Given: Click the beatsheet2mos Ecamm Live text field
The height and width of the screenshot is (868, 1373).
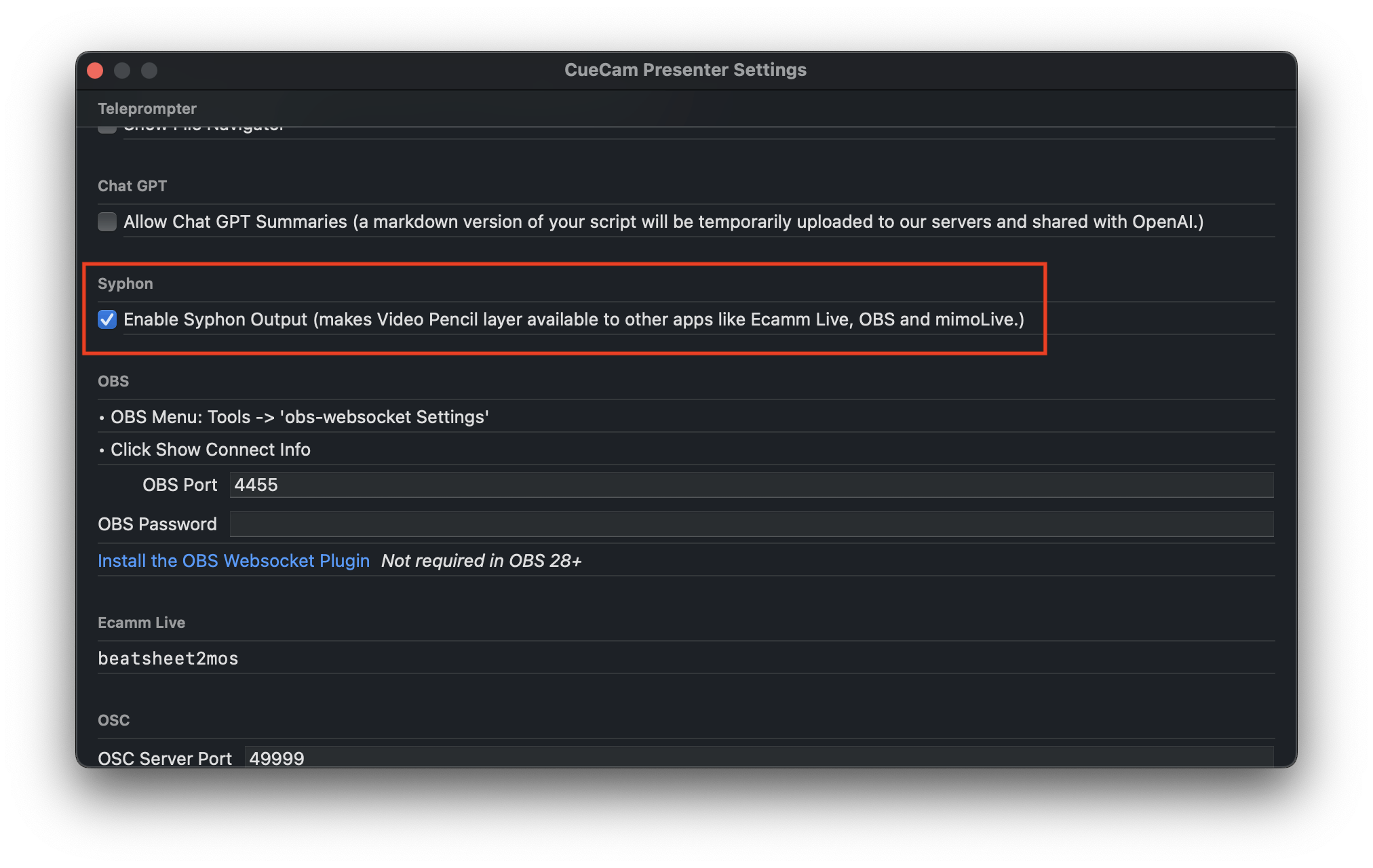Looking at the screenshot, I should pos(168,658).
